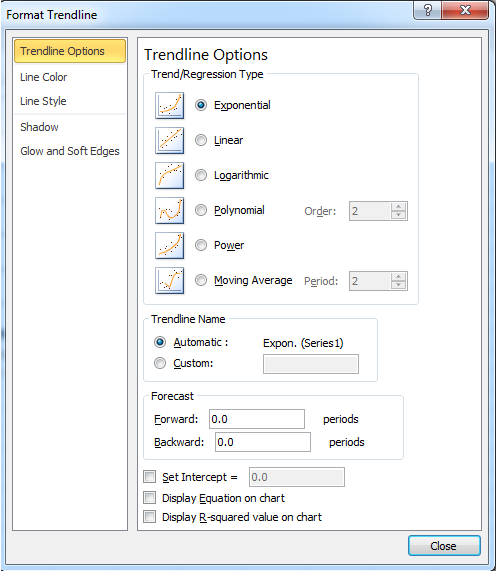Open the Shadow settings category
496x571 pixels.
[x=70, y=127]
